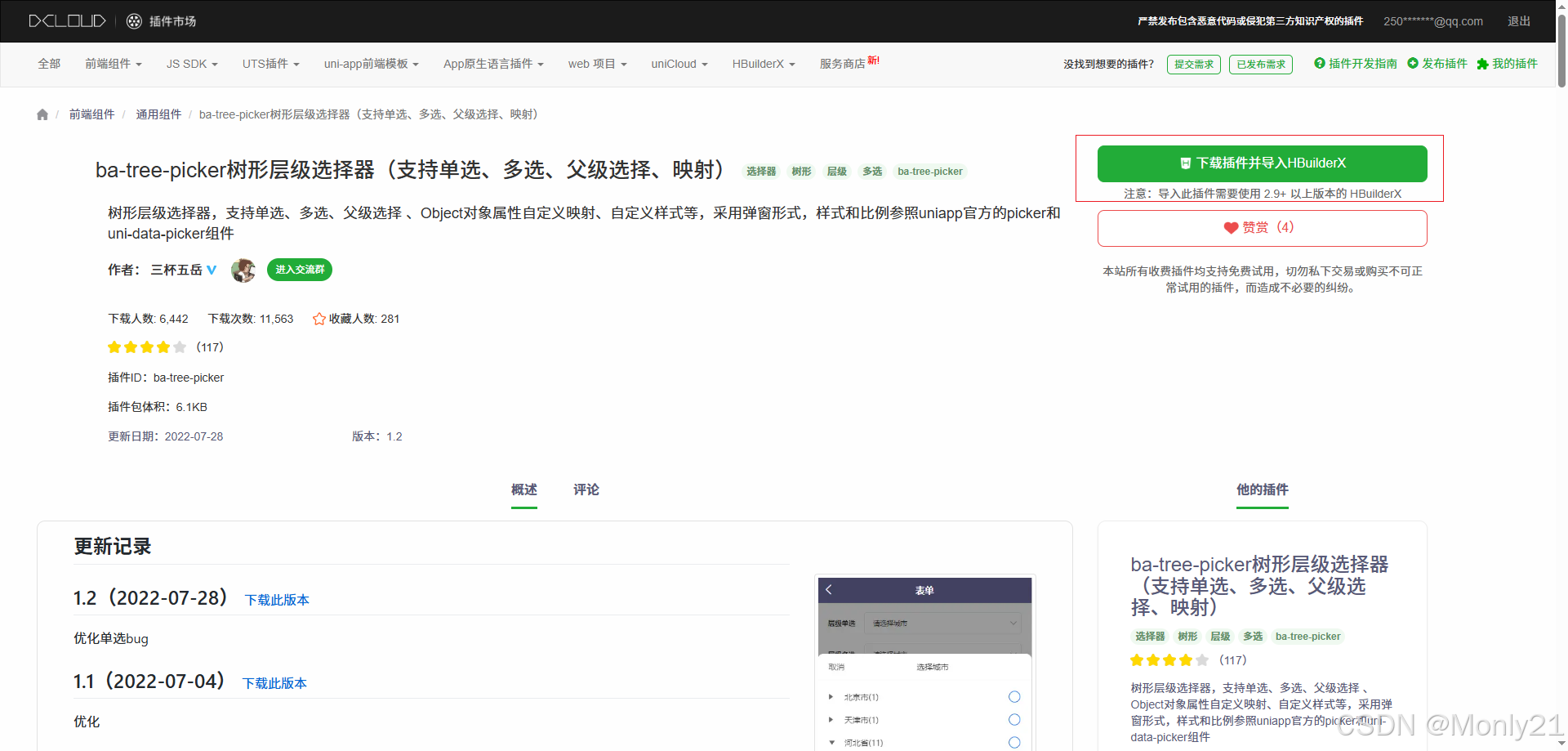Switch to the 评论 tab

click(x=586, y=489)
